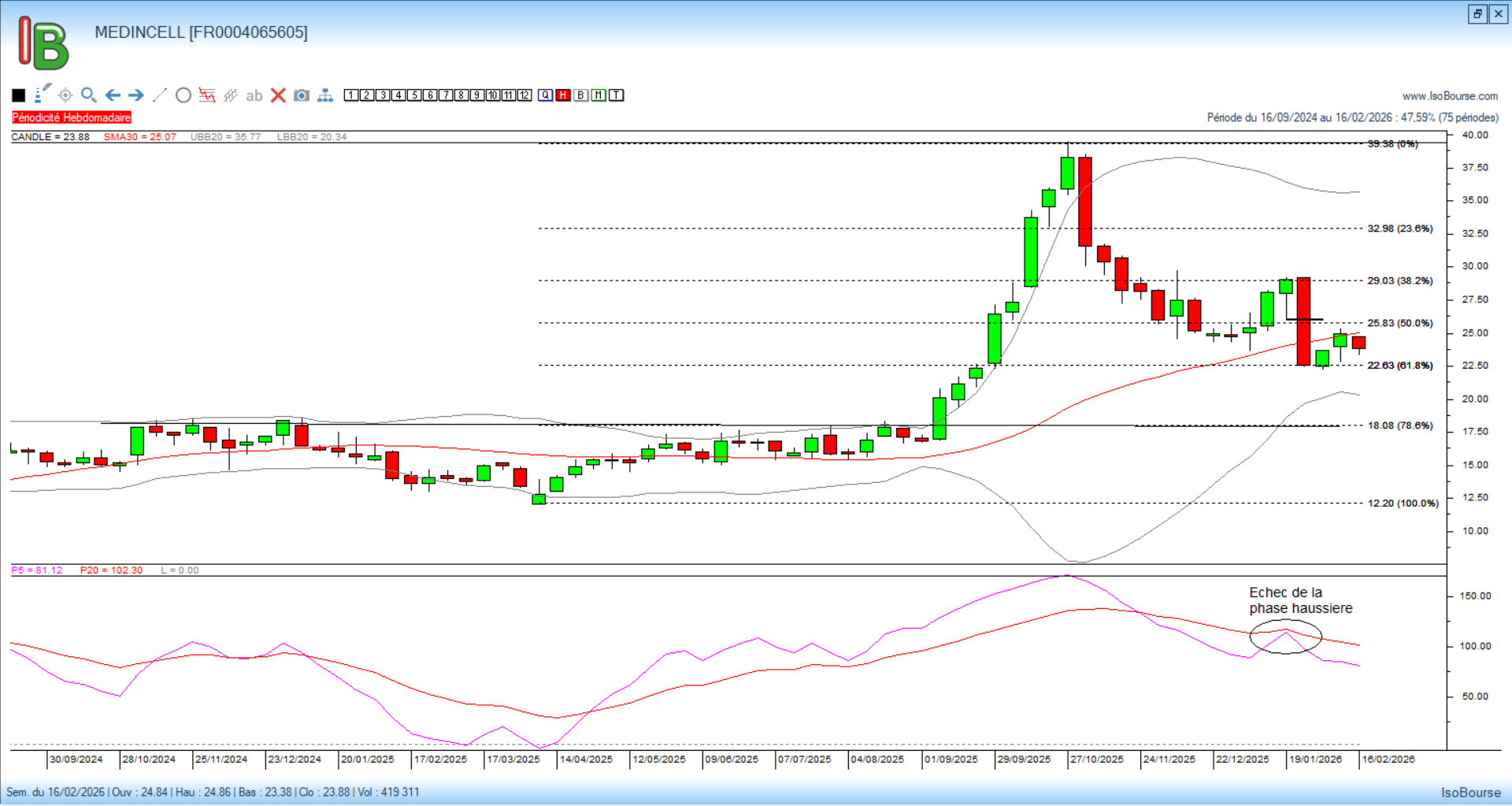Select the crosshair target tool
Screen dimensions: 1512x806
coord(65,95)
